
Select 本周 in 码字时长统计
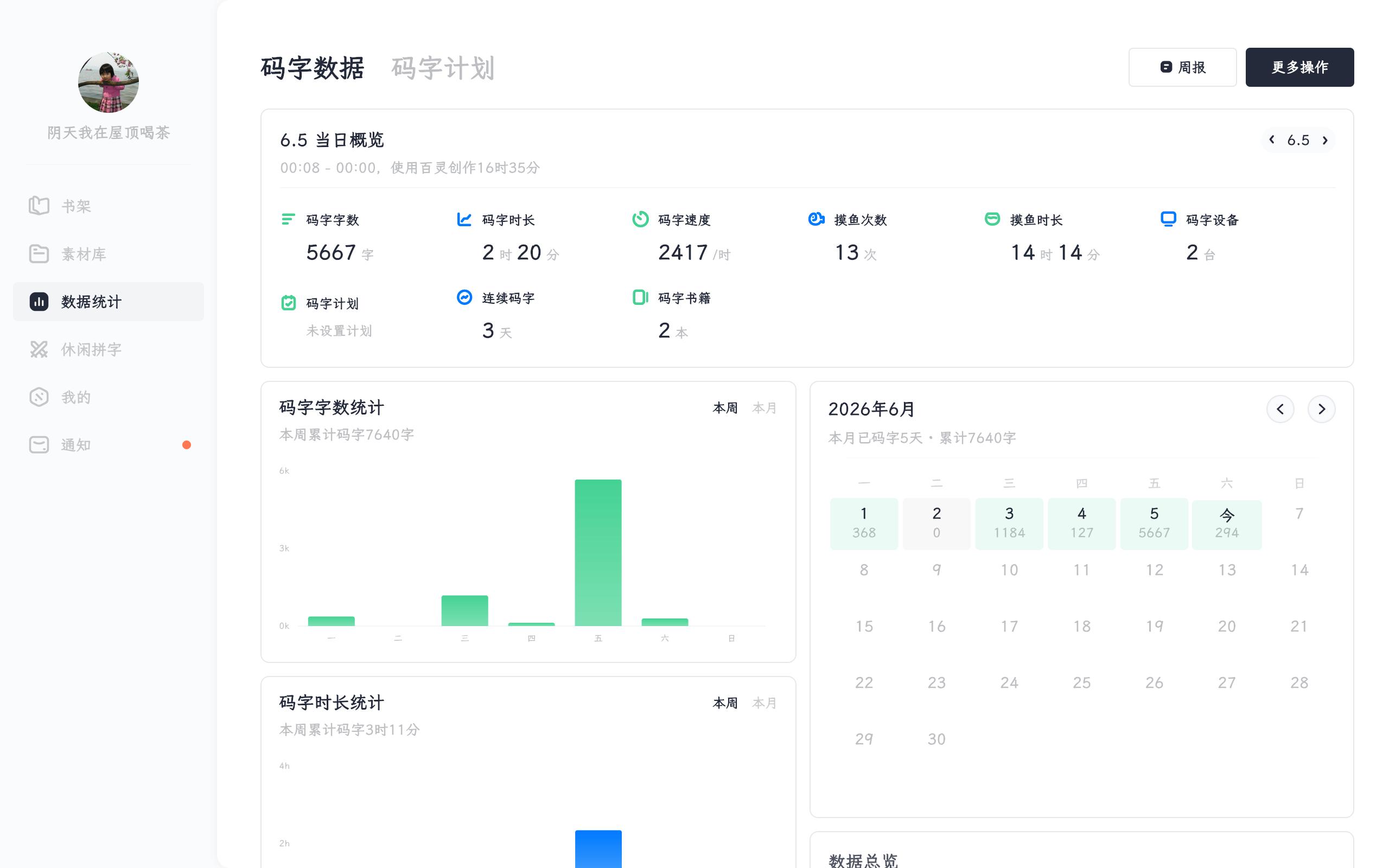pos(725,703)
